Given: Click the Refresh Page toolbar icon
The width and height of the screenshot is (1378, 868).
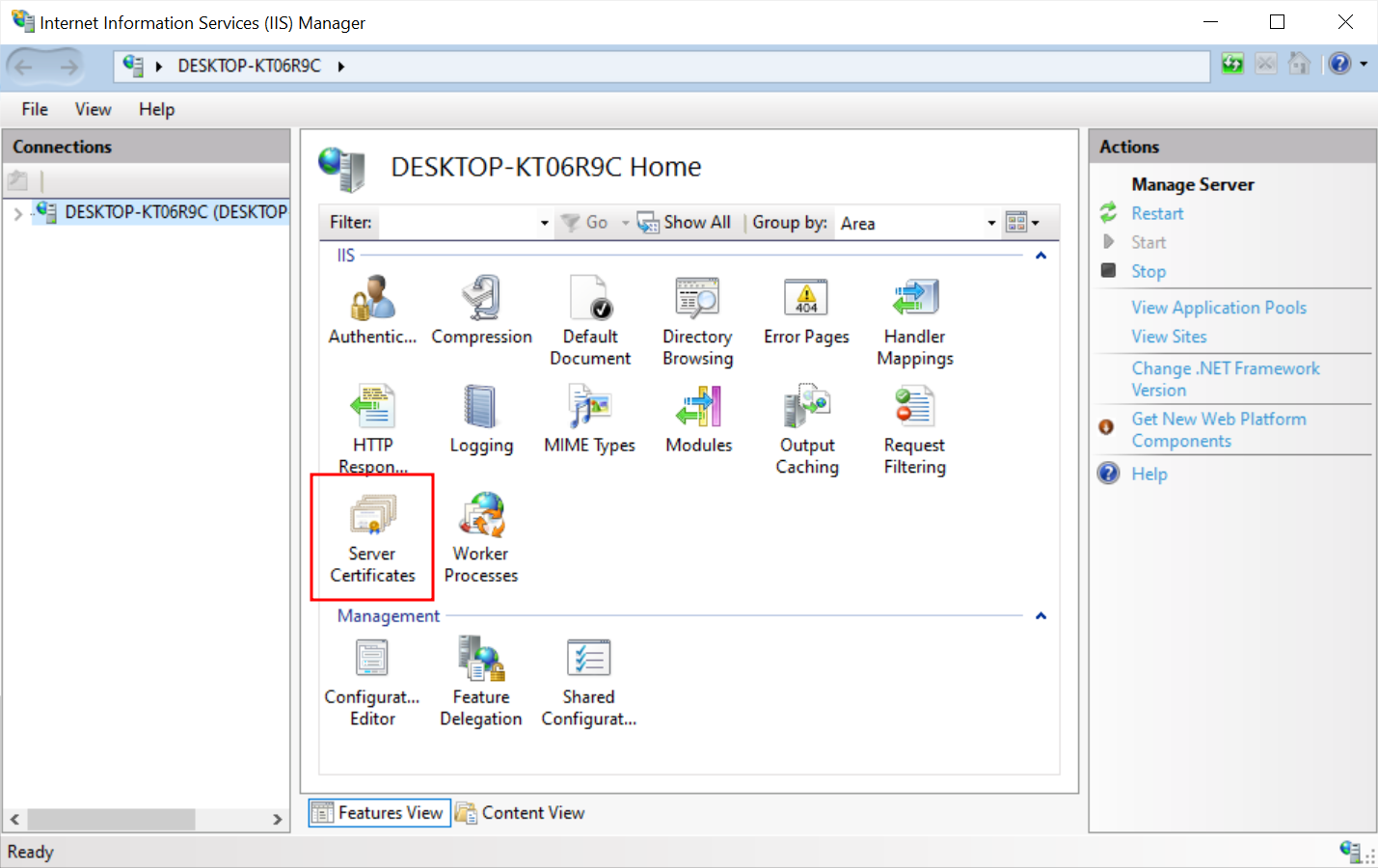Looking at the screenshot, I should [1232, 65].
